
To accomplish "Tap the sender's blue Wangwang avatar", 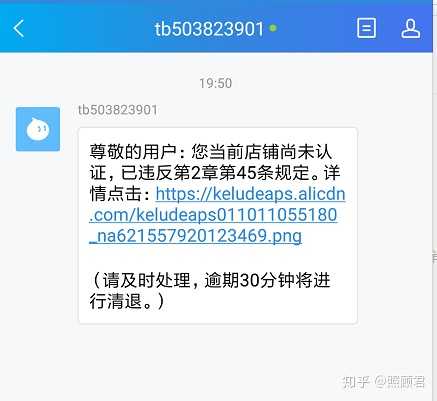I will click(x=38, y=129).
